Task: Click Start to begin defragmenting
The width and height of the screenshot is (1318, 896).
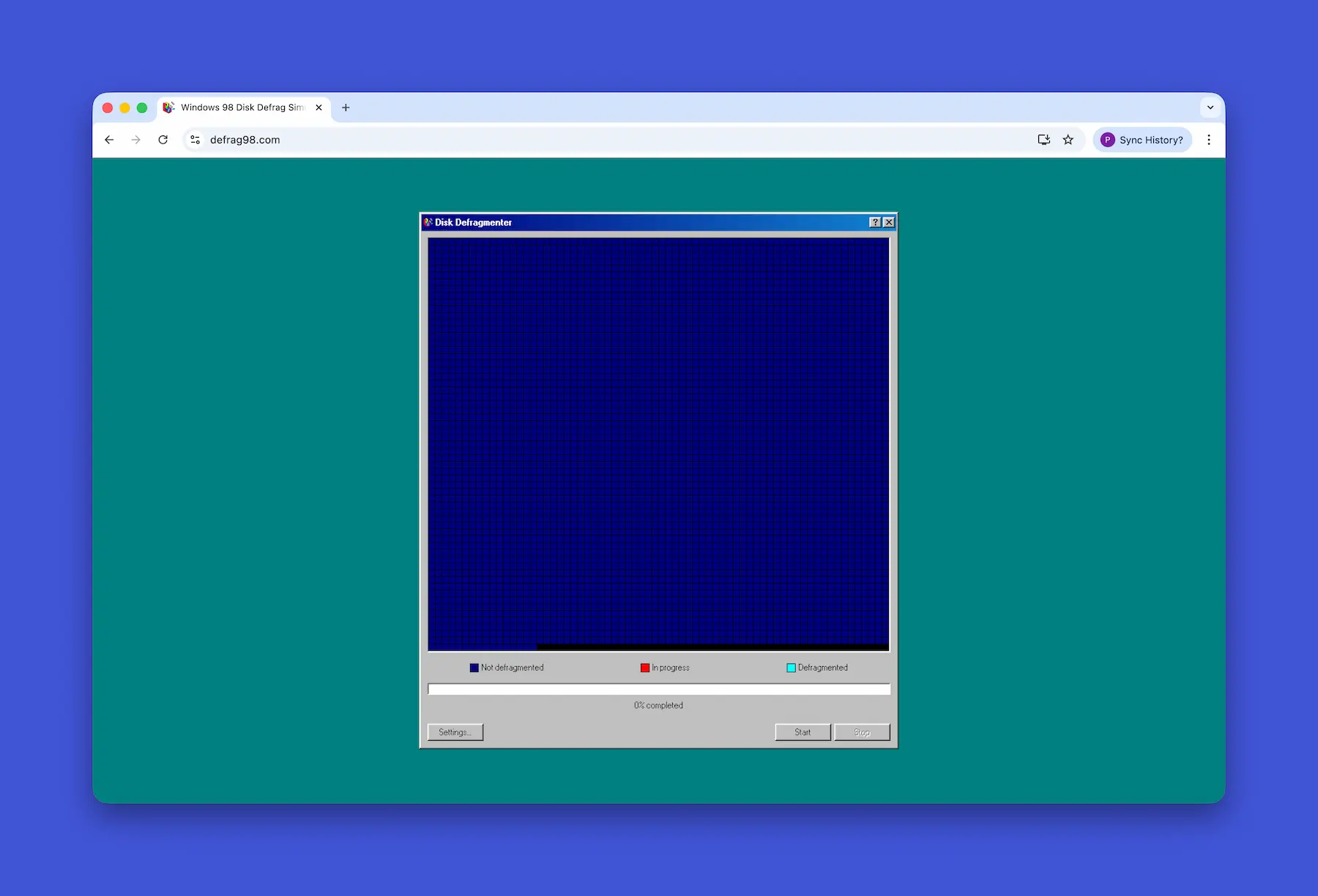Action: tap(802, 731)
